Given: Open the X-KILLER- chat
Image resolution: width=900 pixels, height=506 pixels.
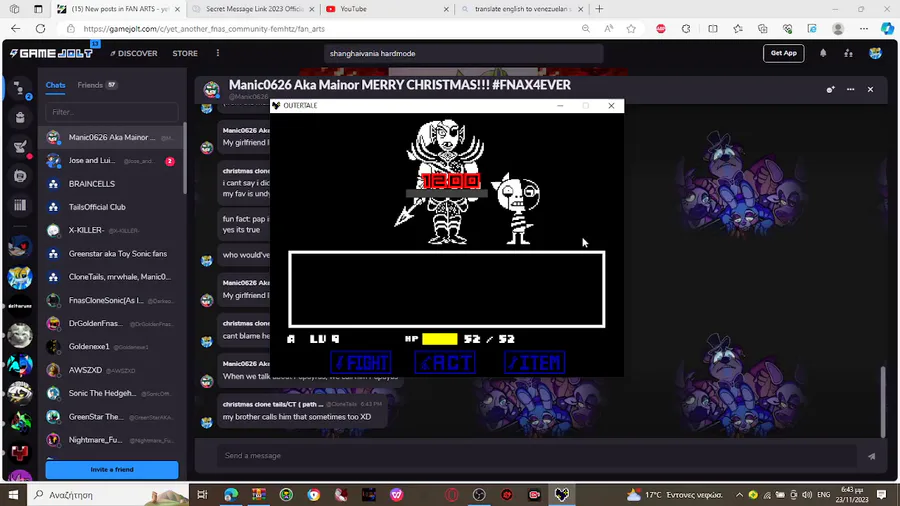Looking at the screenshot, I should point(112,230).
